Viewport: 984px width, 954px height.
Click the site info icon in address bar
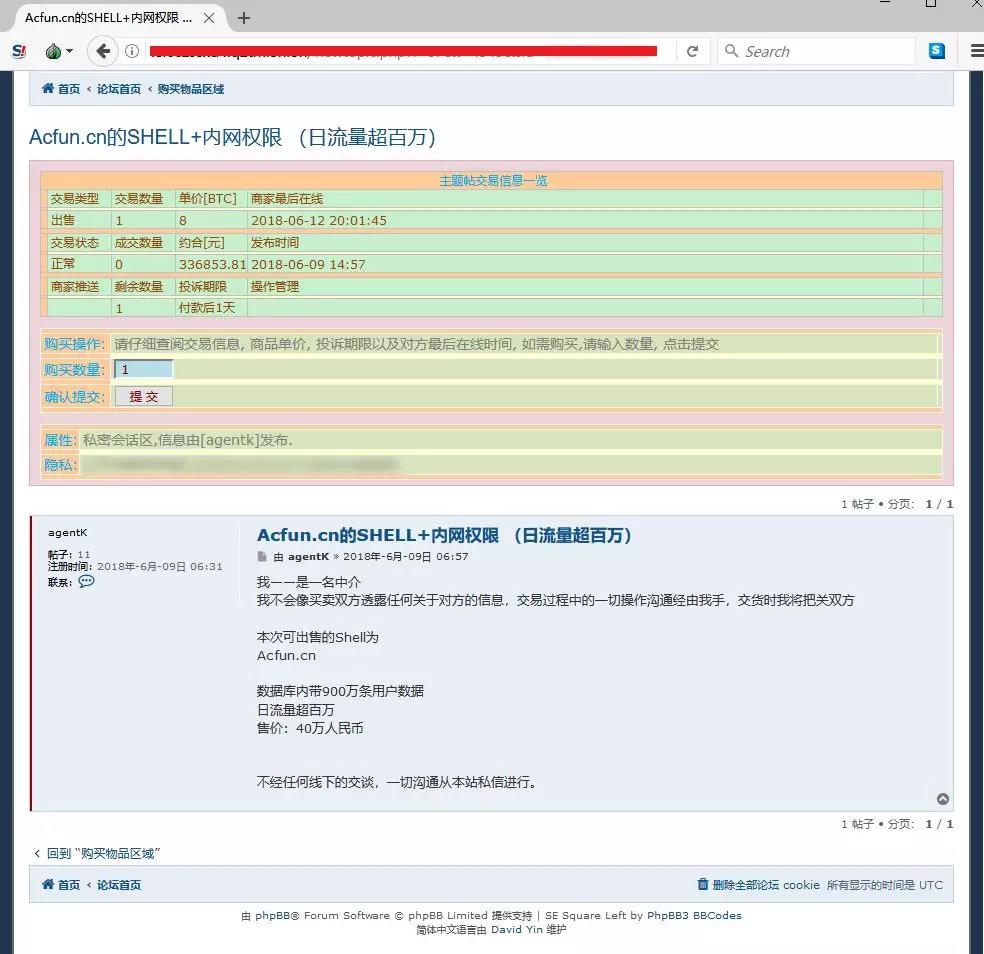[x=133, y=50]
